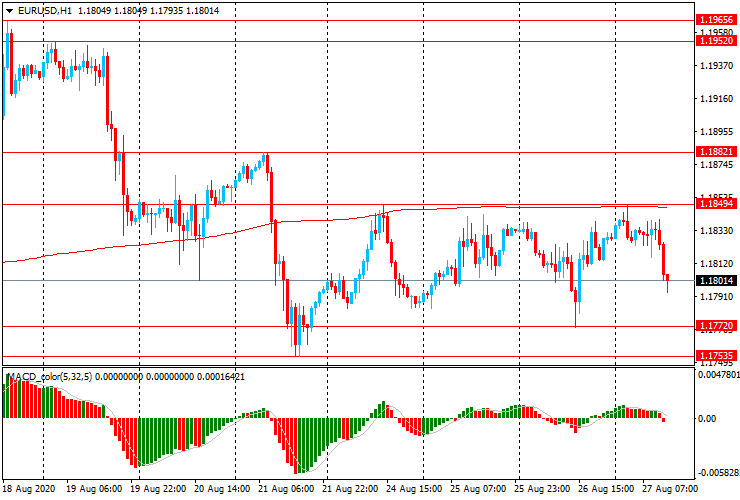Click the 1.18821 level price tag

[x=716, y=152]
